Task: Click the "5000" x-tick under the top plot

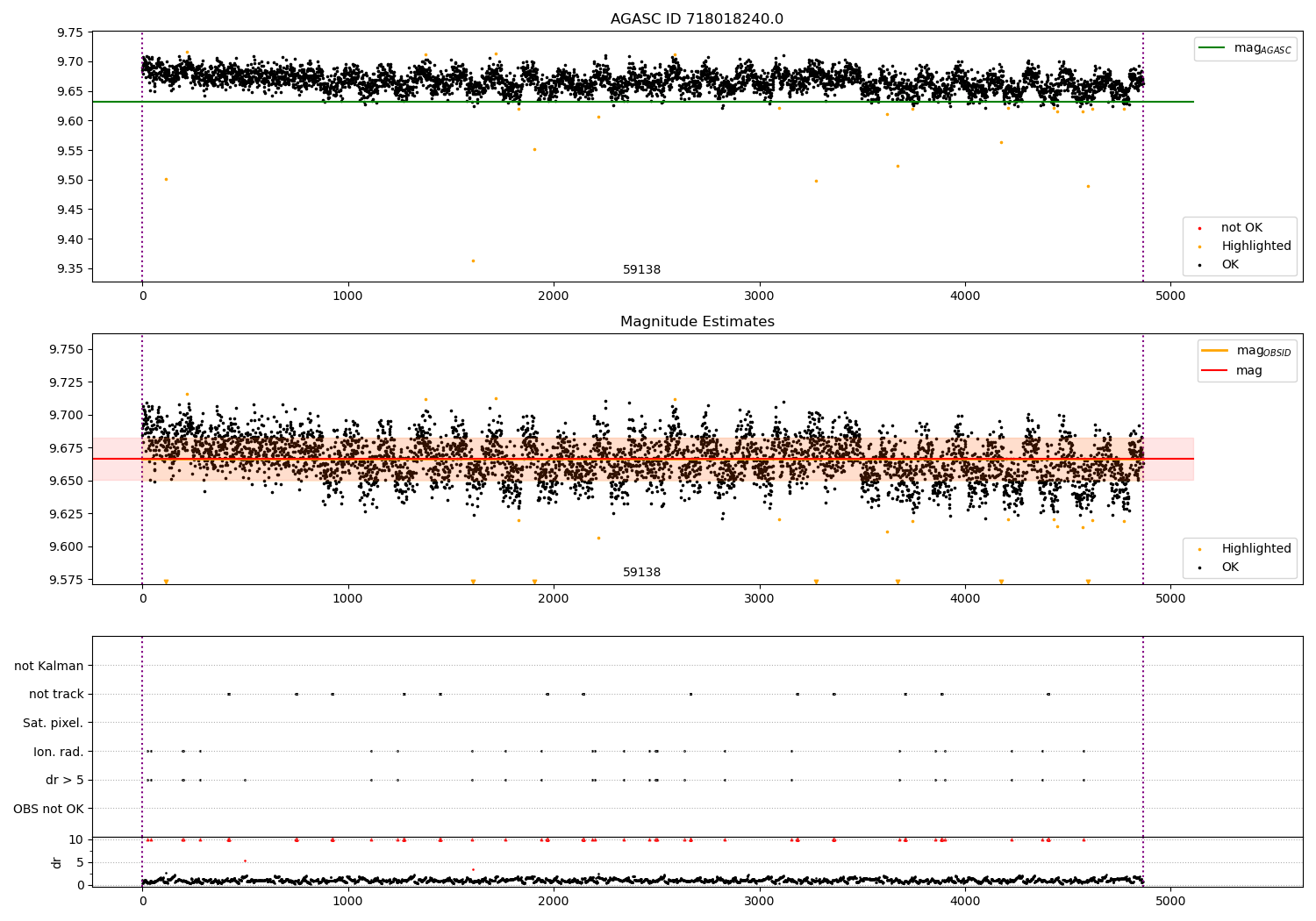Action: (1170, 296)
